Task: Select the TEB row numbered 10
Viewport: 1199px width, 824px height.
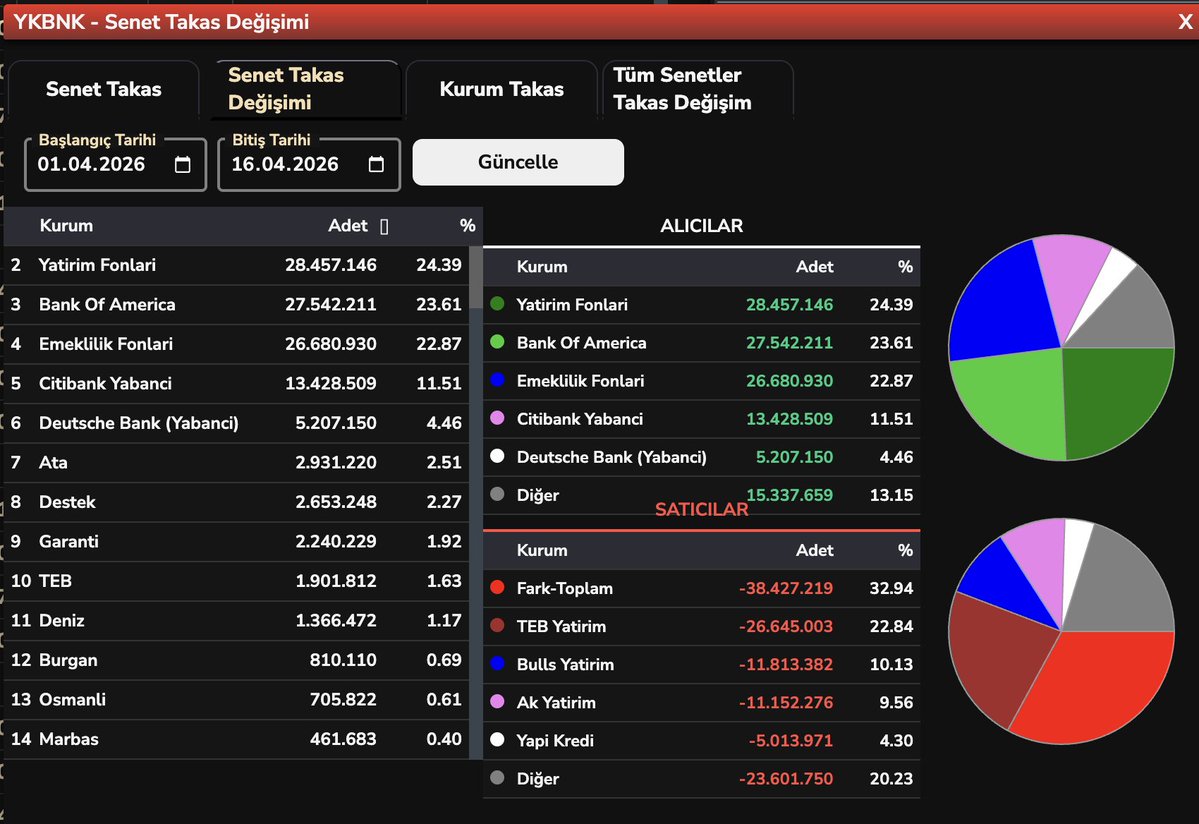Action: (x=236, y=581)
